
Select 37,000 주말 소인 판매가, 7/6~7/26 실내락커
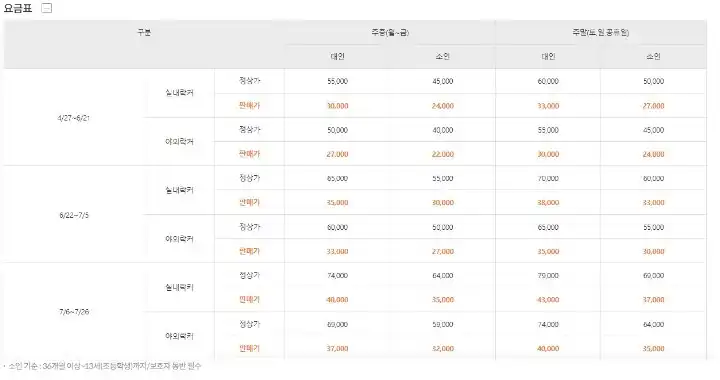click(653, 300)
